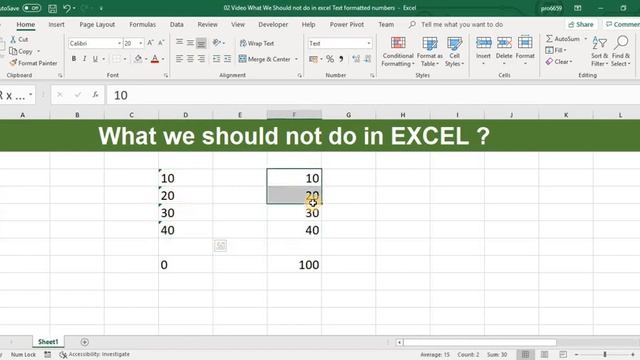Click the Increase Indent icon

tap(227, 59)
